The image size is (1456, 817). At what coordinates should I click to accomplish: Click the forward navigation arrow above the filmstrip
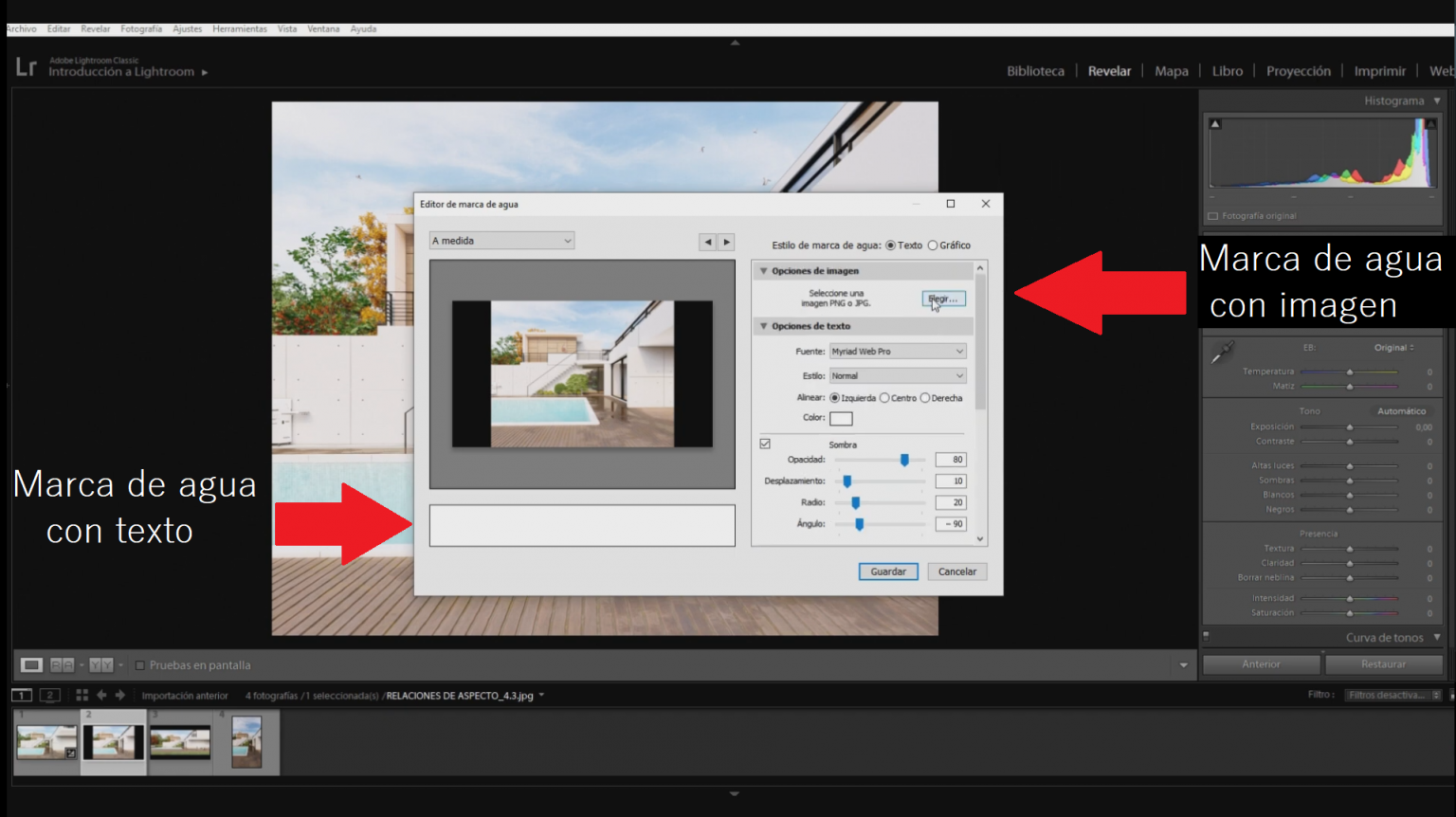pos(119,695)
